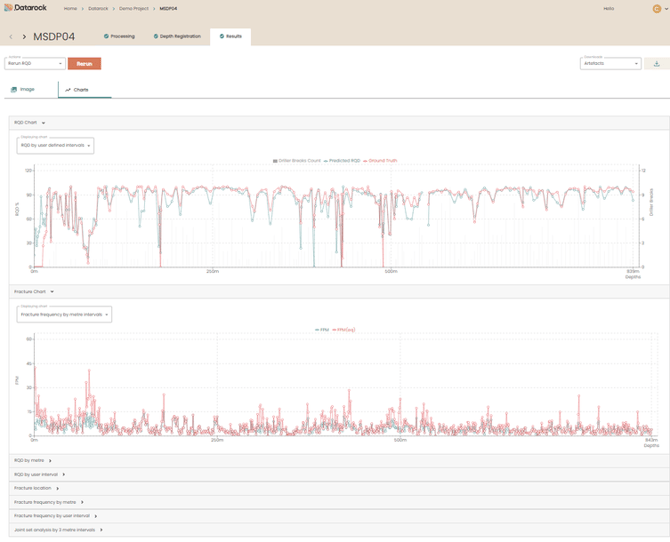The height and width of the screenshot is (542, 670).
Task: Expand the Fracture location section
Action: (x=36, y=488)
